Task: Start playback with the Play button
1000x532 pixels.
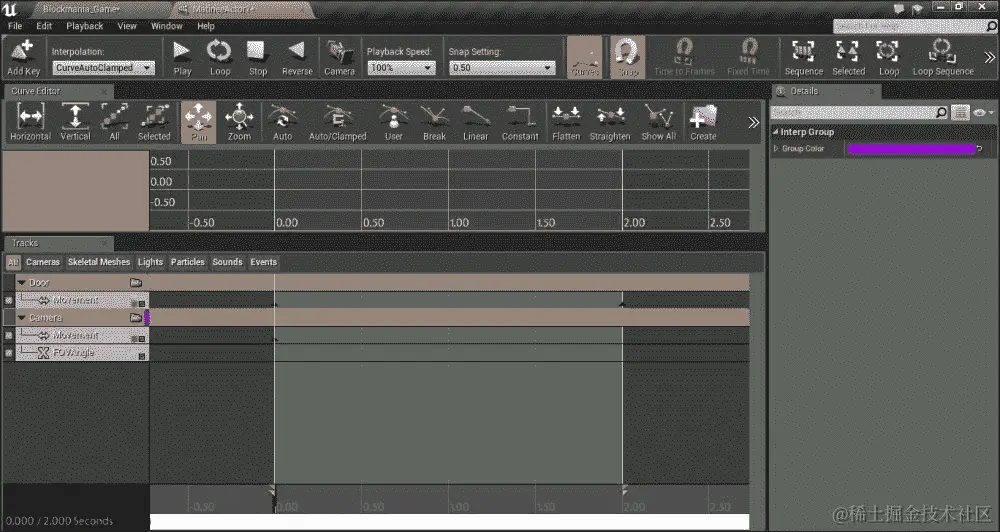Action: (182, 57)
